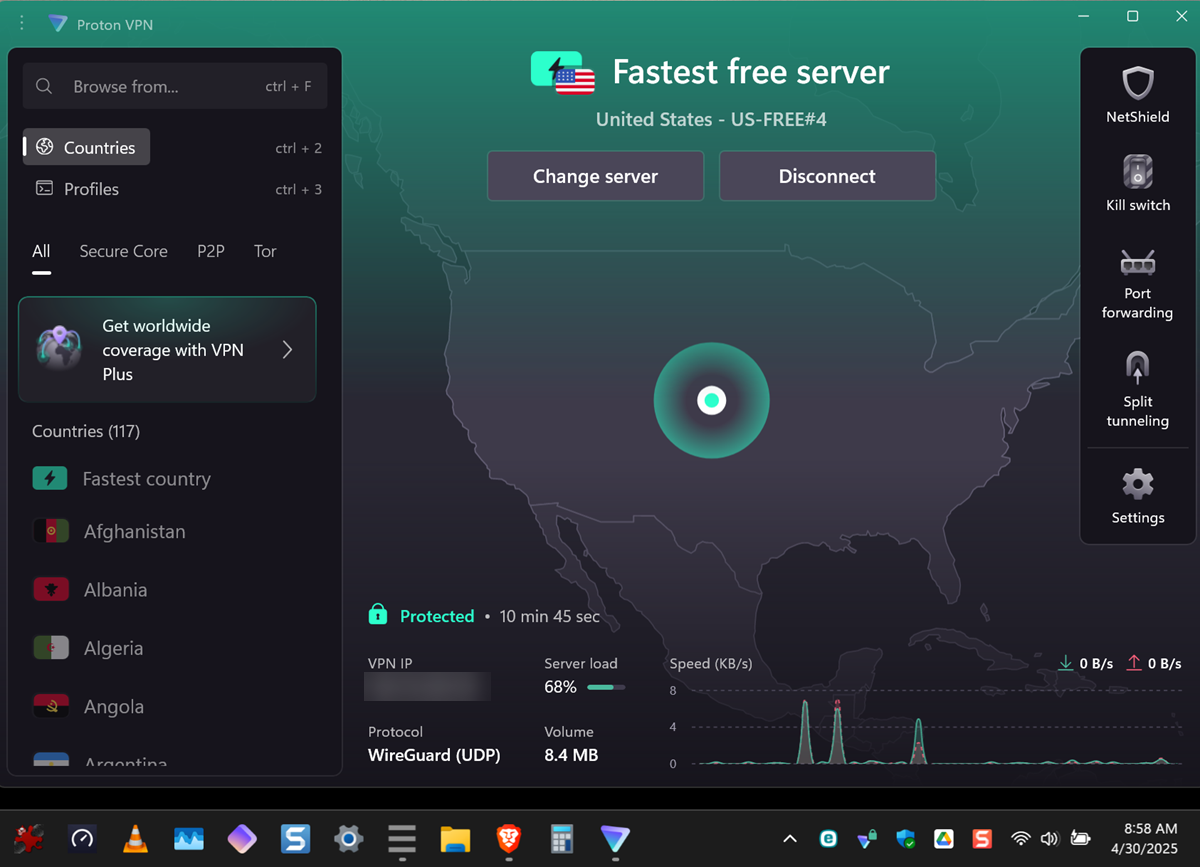
Task: Click the Countries globe icon
Action: point(44,147)
